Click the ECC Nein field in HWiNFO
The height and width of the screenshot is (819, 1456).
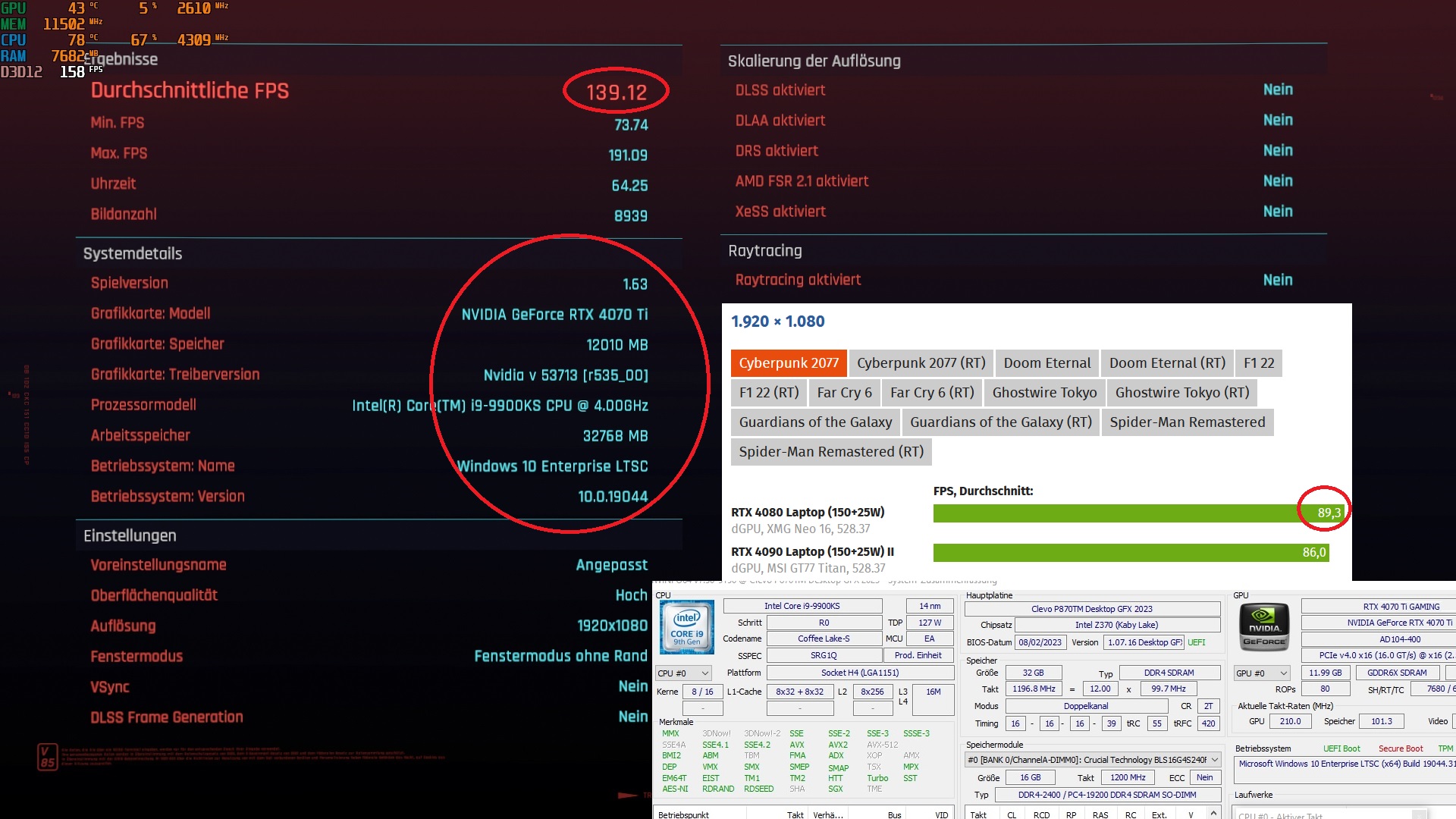(x=1205, y=777)
